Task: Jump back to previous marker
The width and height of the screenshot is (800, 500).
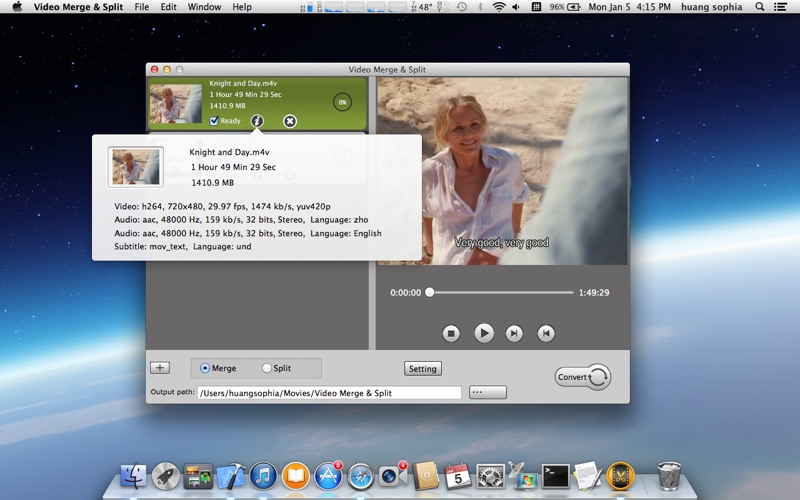Action: tap(546, 334)
